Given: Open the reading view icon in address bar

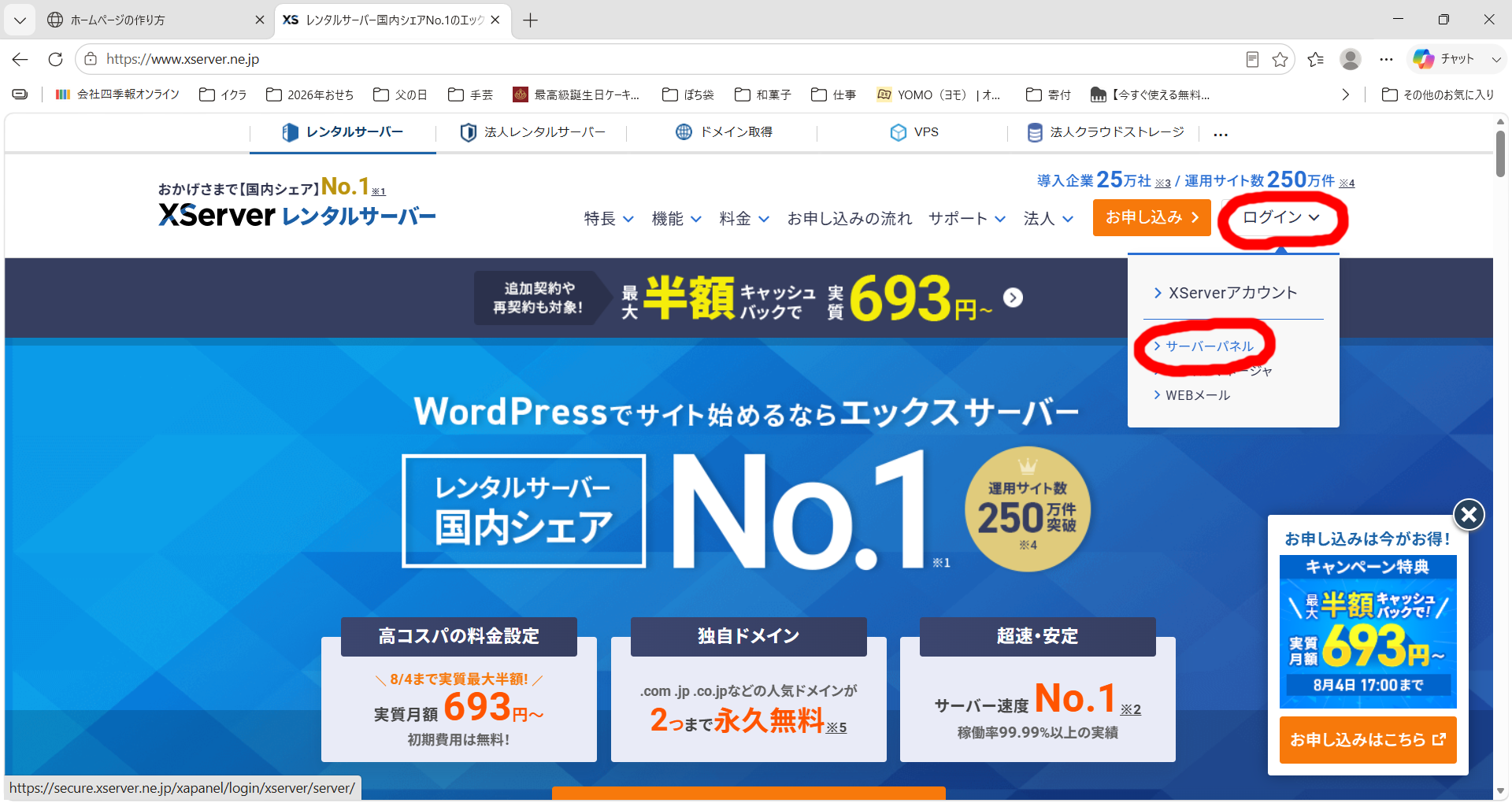Looking at the screenshot, I should (x=1252, y=59).
